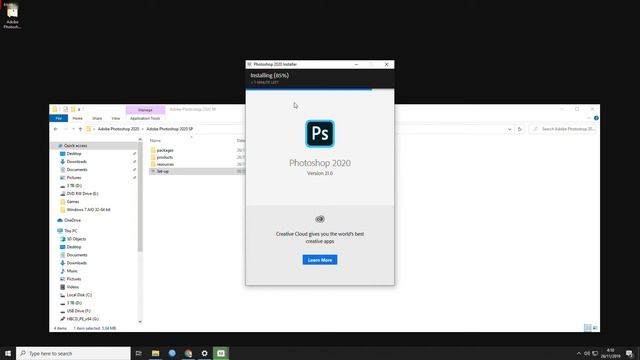Click the taskbar search box
The height and width of the screenshot is (360, 640).
pyautogui.click(x=73, y=353)
